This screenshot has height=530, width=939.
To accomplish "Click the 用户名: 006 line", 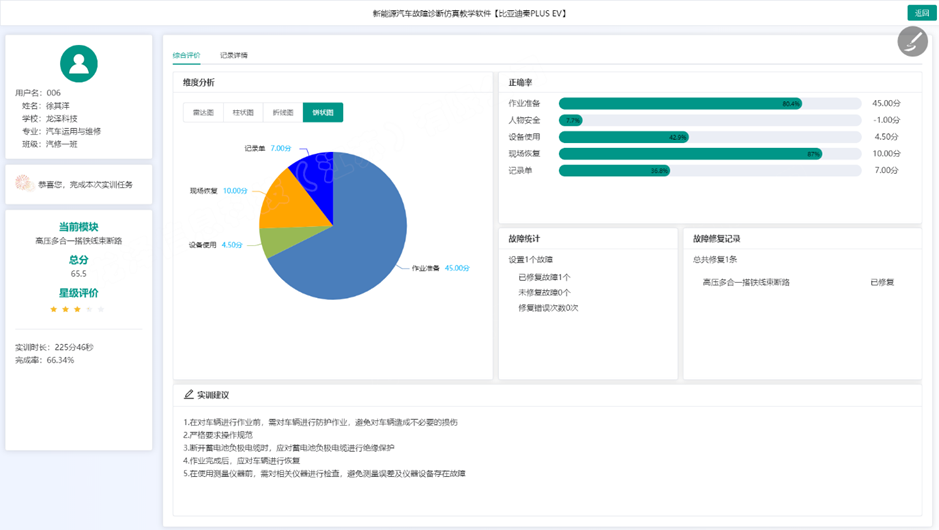I will [x=38, y=93].
